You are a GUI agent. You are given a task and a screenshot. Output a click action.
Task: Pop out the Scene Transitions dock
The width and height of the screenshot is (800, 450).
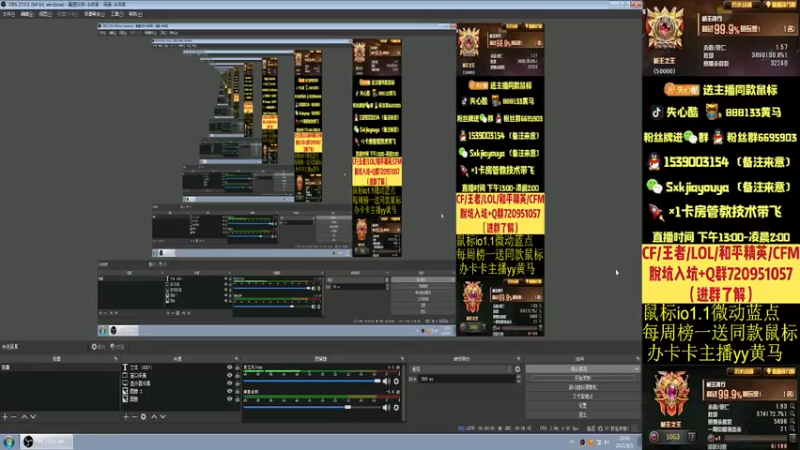pyautogui.click(x=518, y=359)
